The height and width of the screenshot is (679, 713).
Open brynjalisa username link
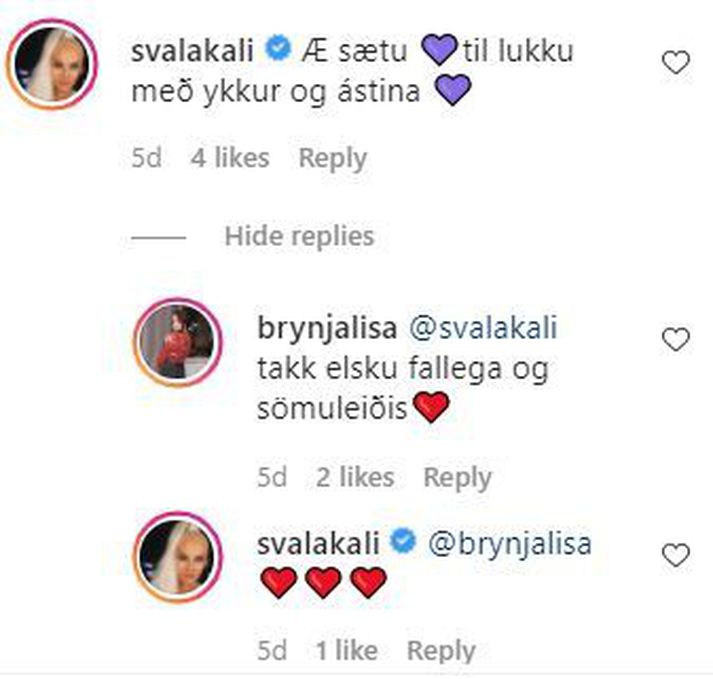(x=327, y=328)
